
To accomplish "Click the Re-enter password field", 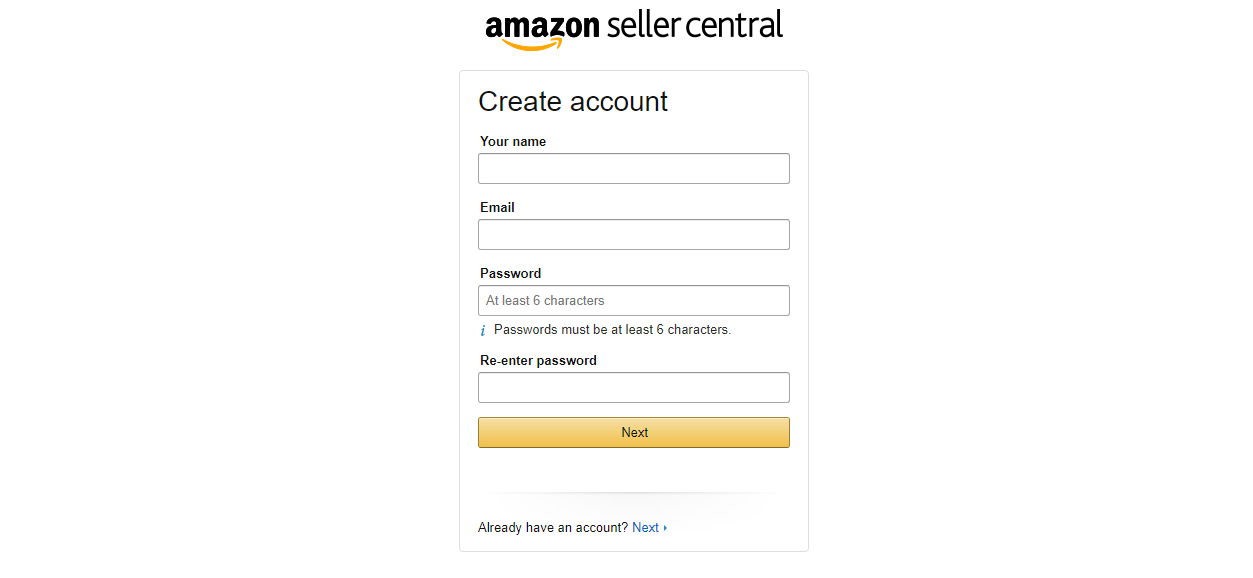I will point(633,387).
